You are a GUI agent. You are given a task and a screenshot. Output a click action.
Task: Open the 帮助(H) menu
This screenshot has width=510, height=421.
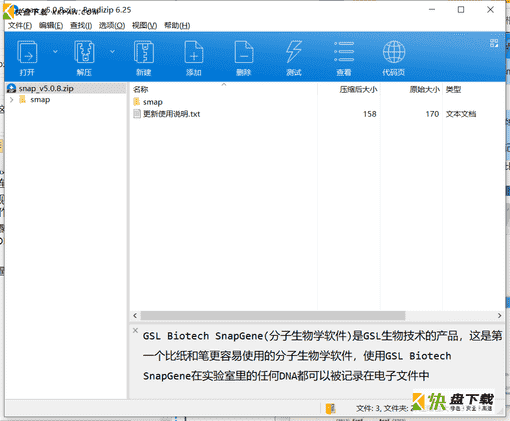177,26
